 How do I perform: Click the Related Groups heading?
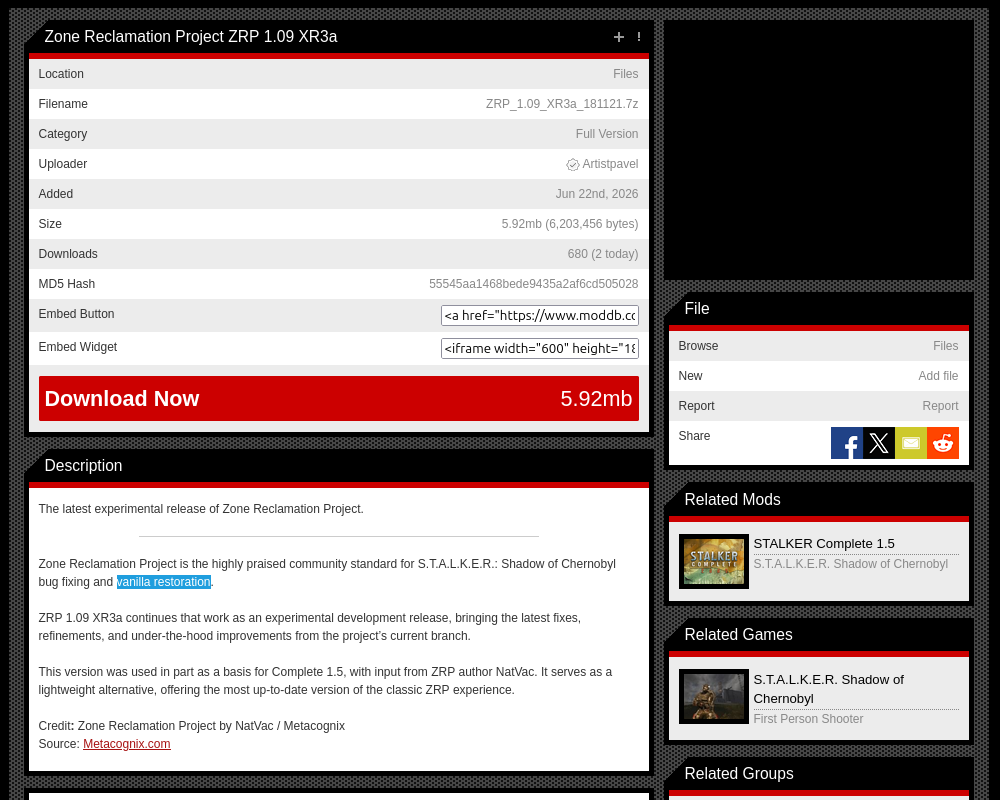(739, 774)
